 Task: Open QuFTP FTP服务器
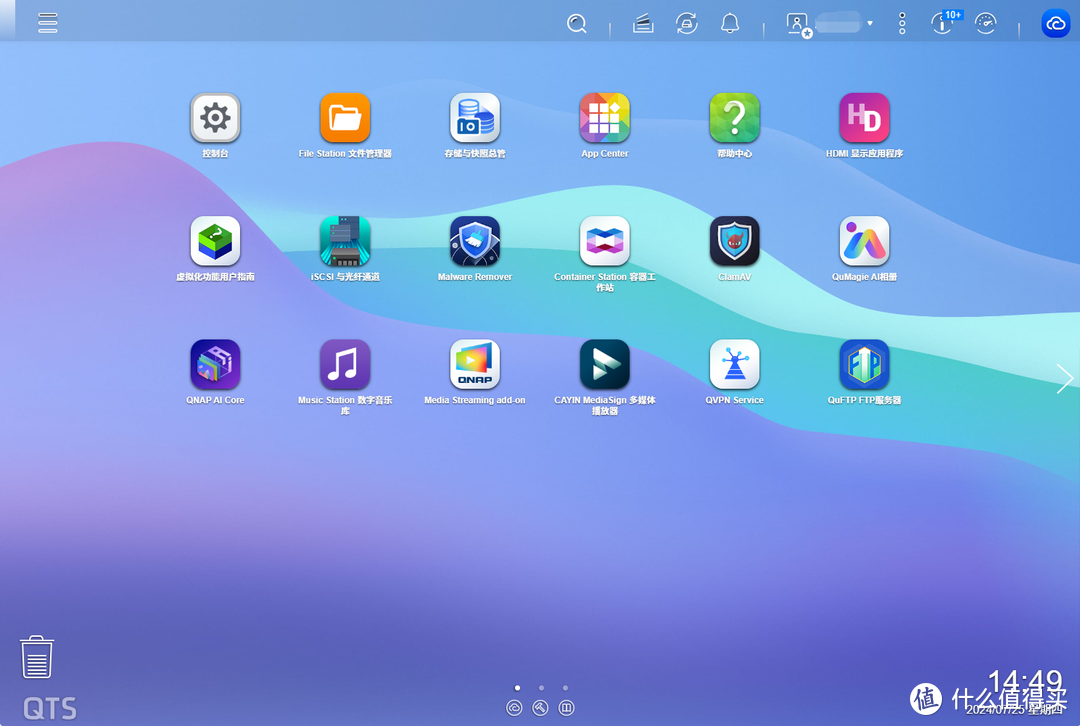pos(864,364)
